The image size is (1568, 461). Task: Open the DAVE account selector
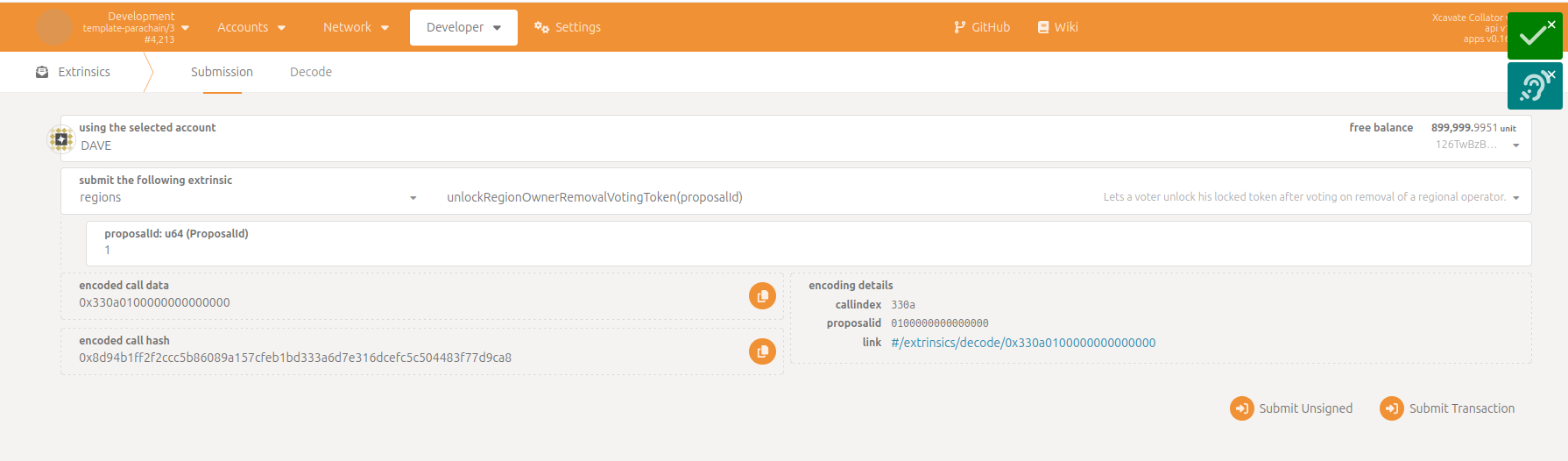795,138
